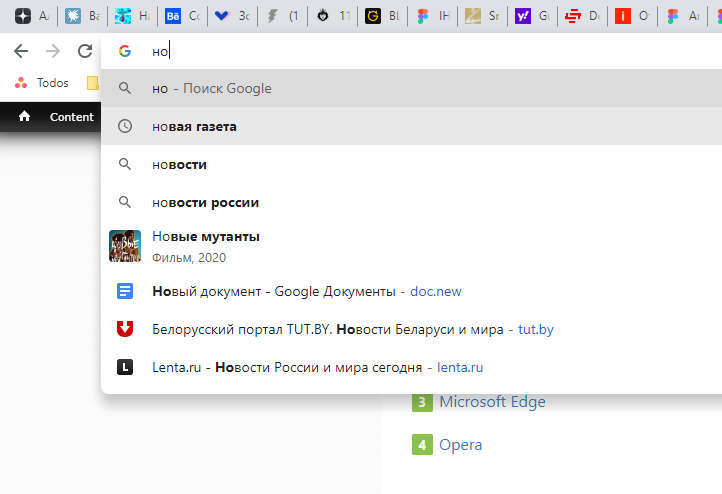Click the red TUT.BY favicon
The image size is (722, 494).
tap(125, 329)
